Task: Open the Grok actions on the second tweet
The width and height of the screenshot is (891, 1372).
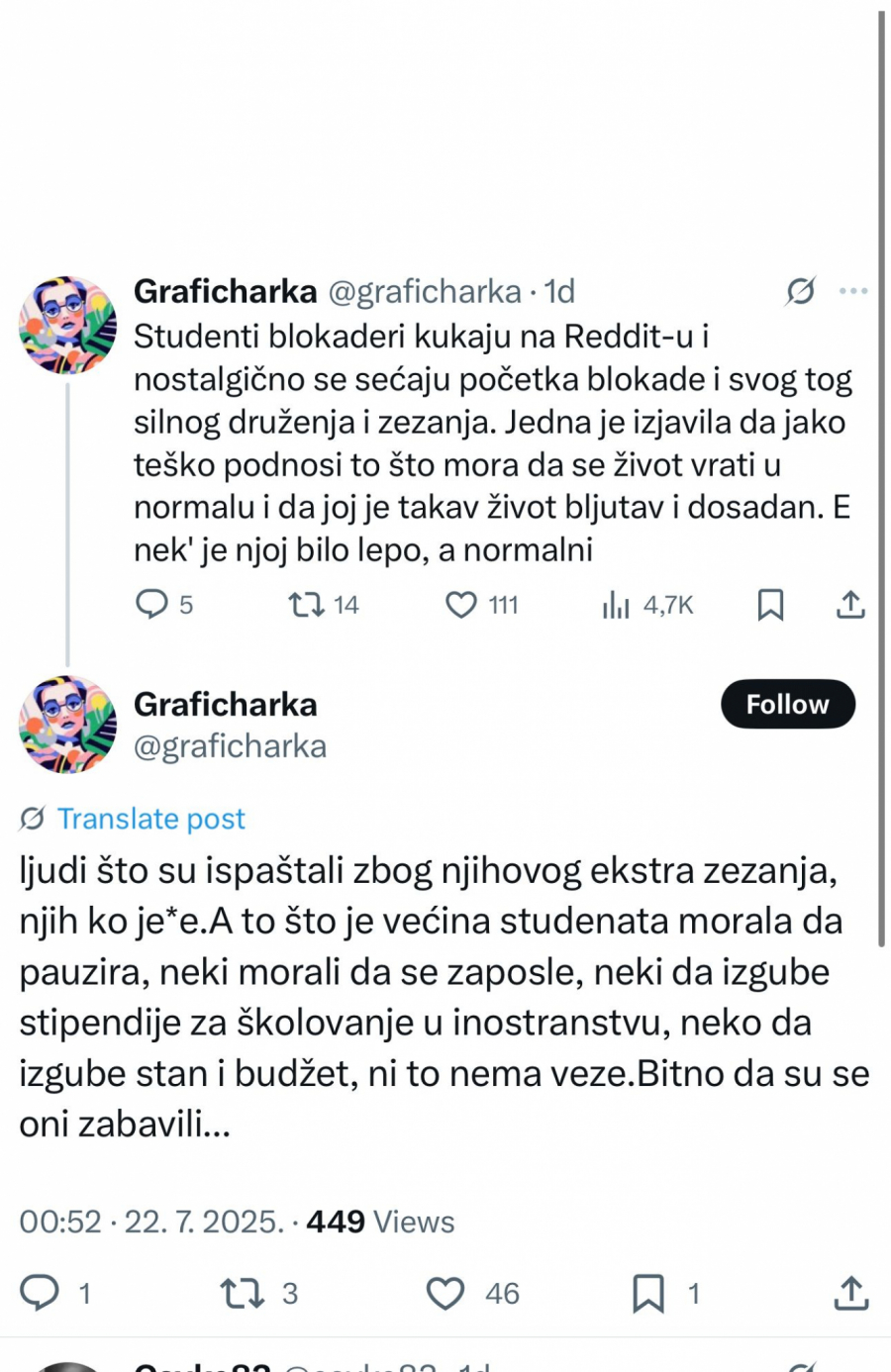Action: [31, 819]
